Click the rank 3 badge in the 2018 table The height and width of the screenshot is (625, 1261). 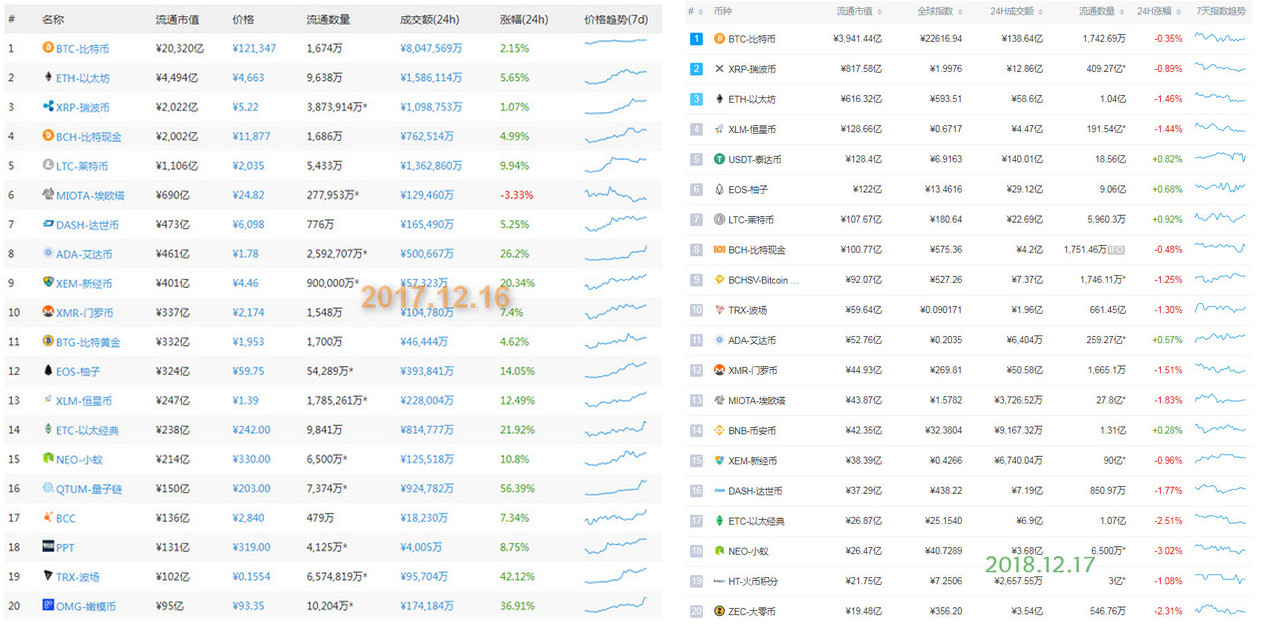click(697, 99)
